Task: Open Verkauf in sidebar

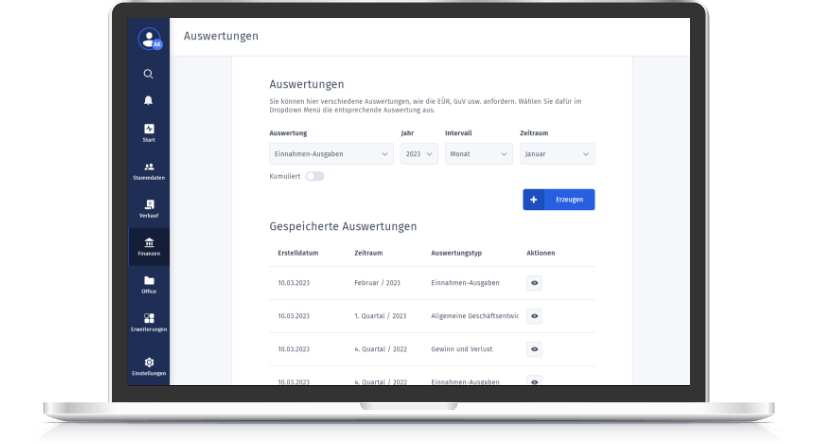Action: (149, 209)
